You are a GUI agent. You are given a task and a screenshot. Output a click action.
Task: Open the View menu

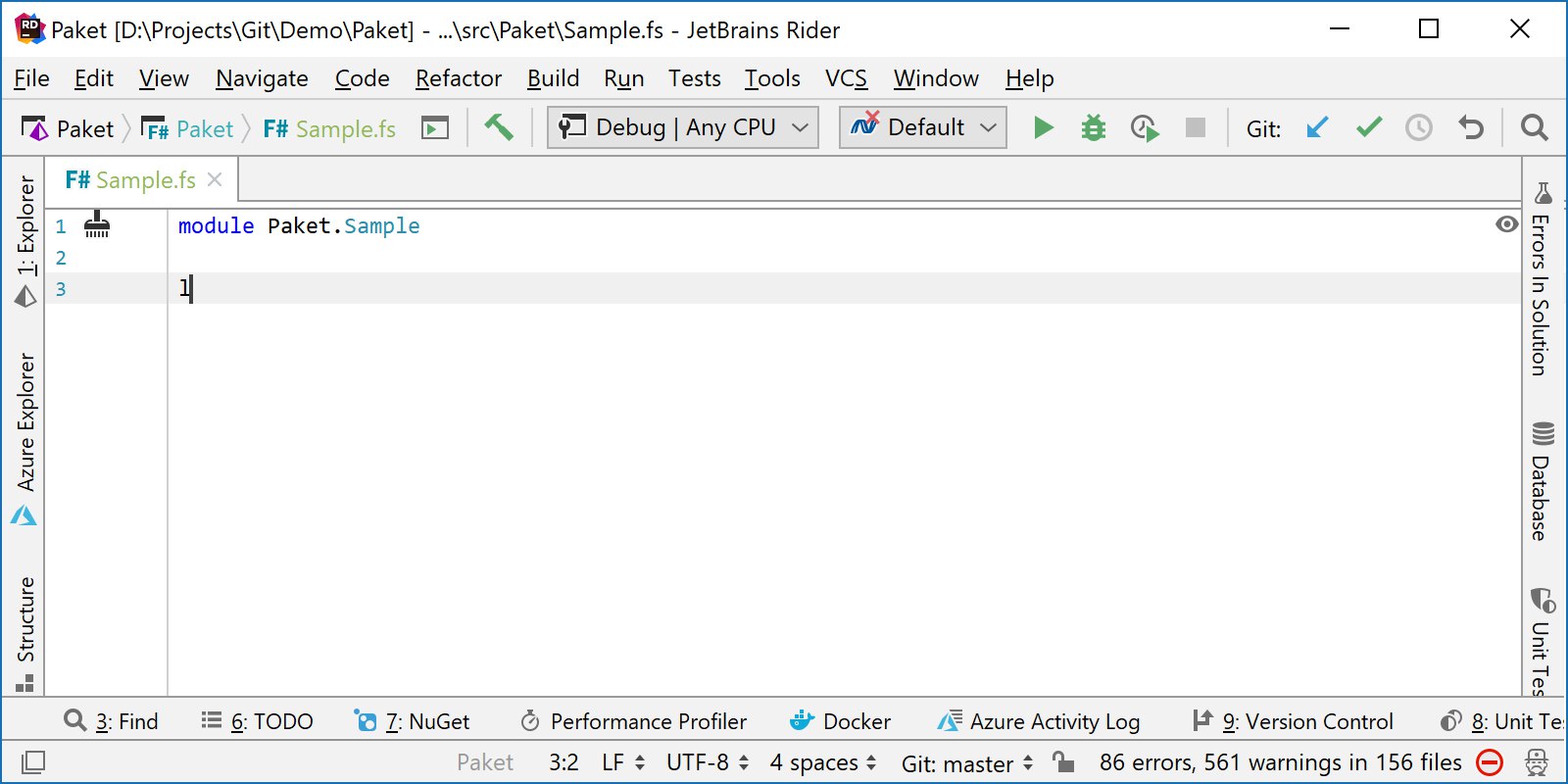click(x=164, y=78)
